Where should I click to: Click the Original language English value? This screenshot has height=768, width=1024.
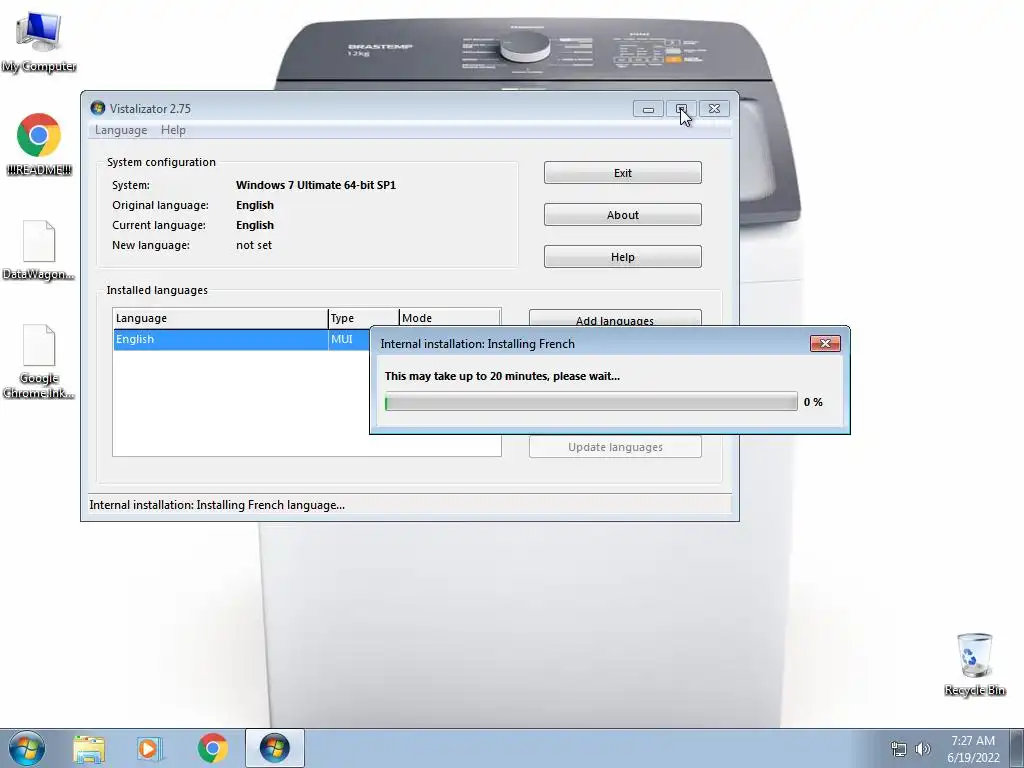(255, 205)
